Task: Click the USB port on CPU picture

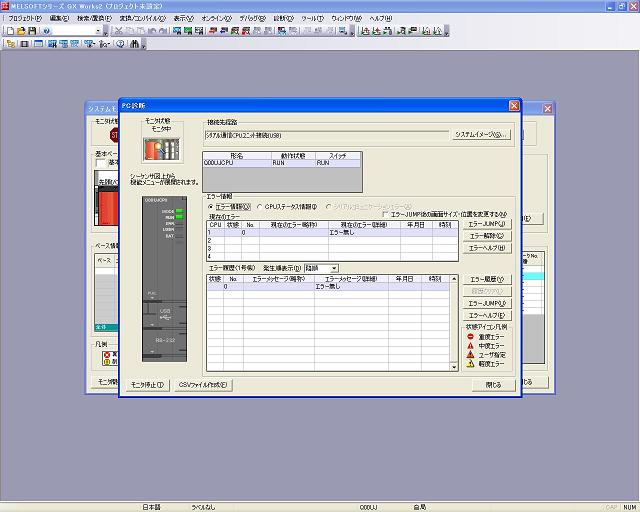Action: pyautogui.click(x=165, y=314)
